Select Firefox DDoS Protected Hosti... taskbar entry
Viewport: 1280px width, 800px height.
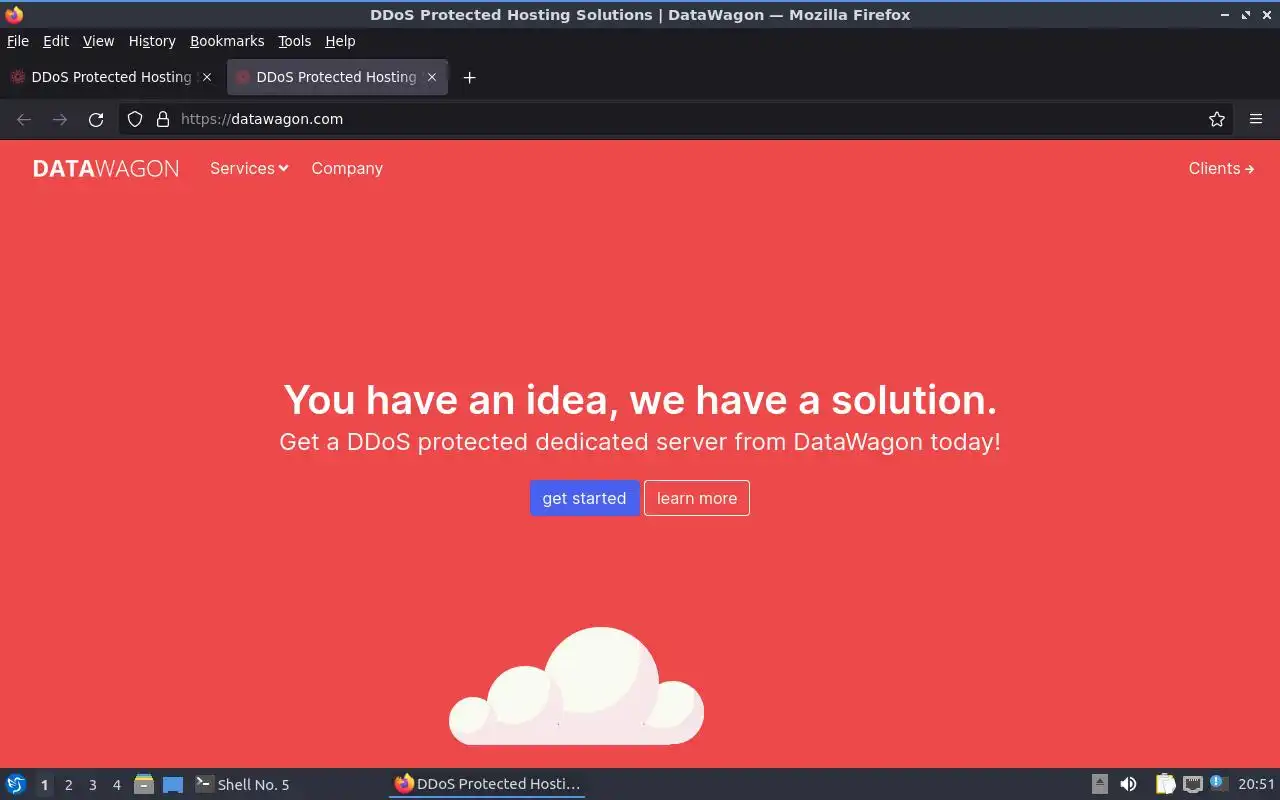pos(487,784)
